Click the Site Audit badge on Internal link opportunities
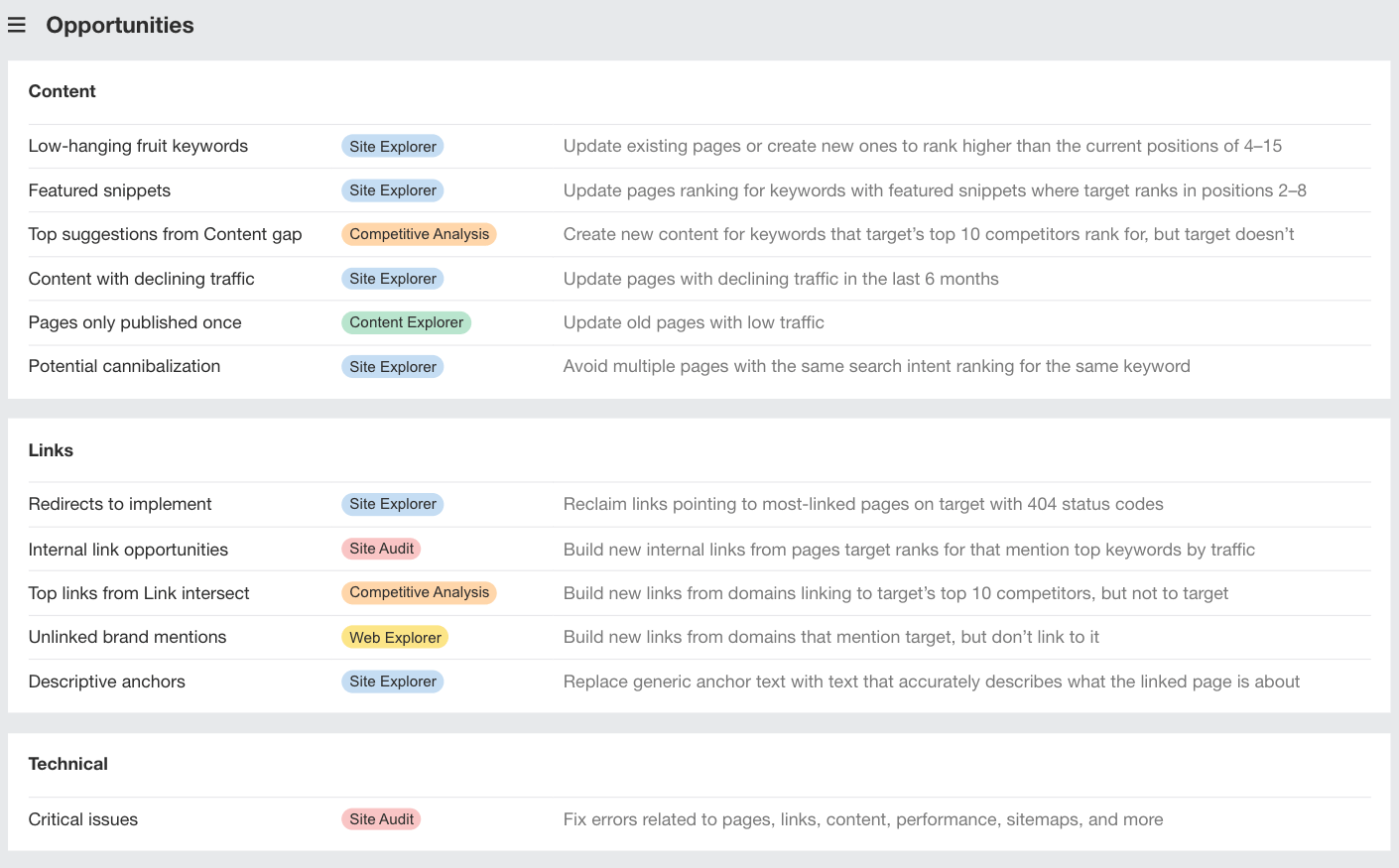 381,549
